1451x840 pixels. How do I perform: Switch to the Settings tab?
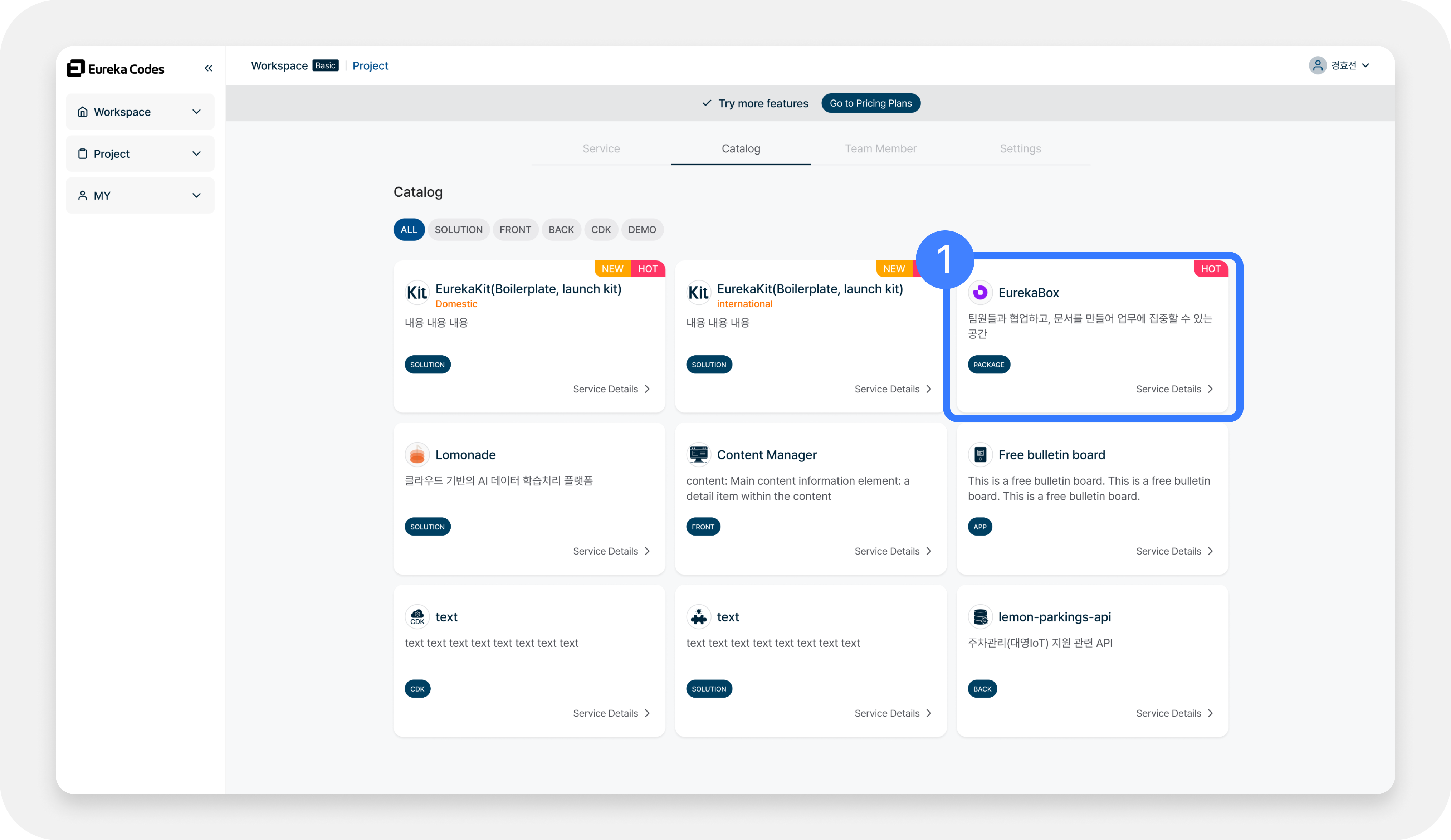click(1020, 148)
